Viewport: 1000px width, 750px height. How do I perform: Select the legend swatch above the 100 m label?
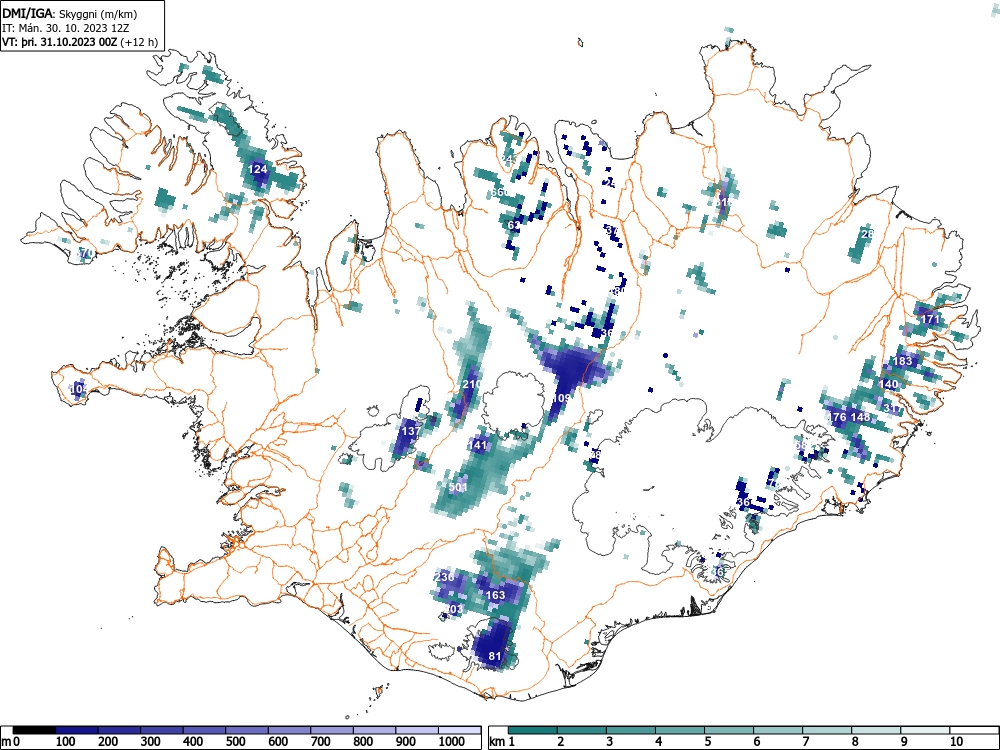(x=77, y=730)
